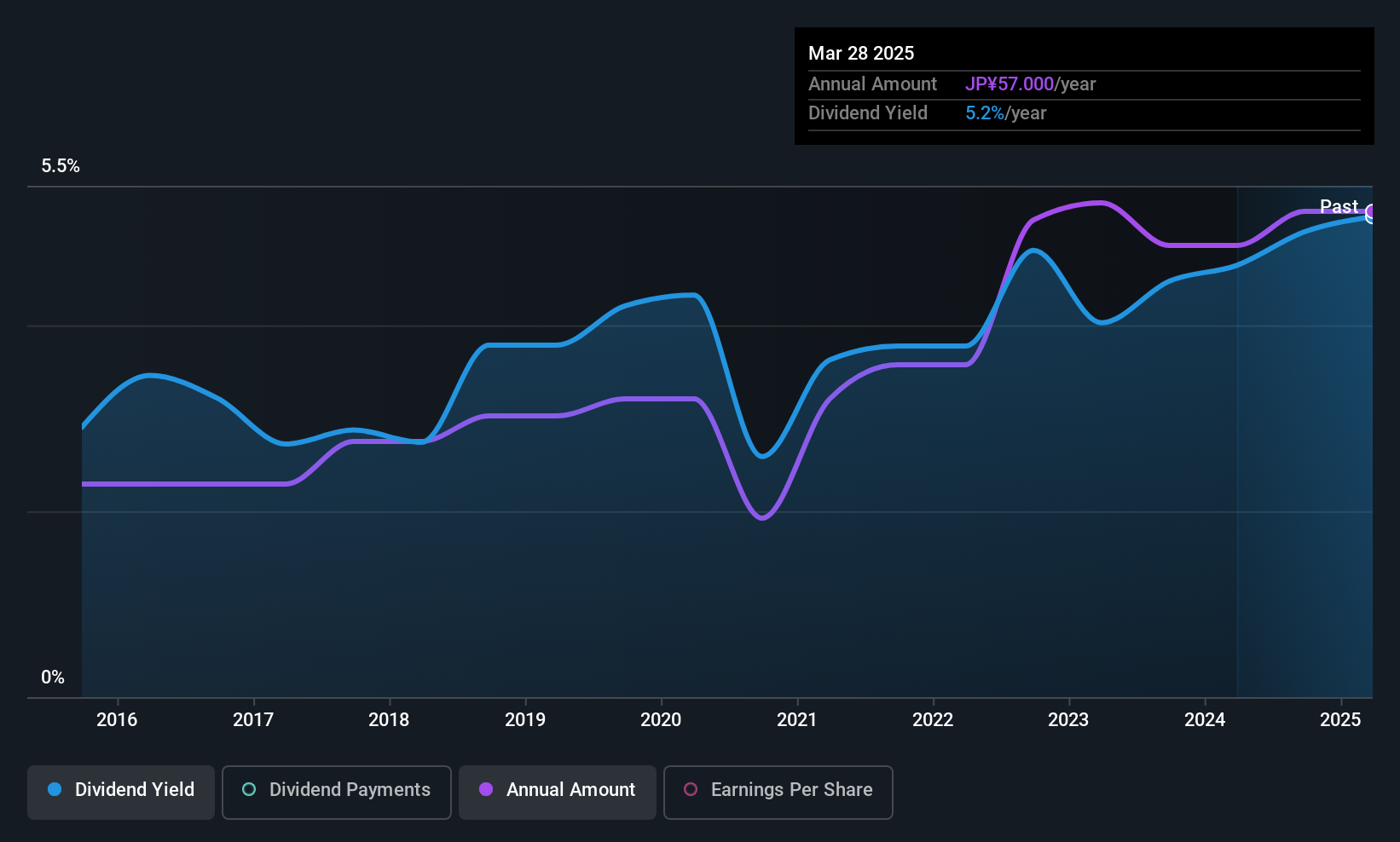1400x842 pixels.
Task: Enable the Dividend Payments series
Action: (x=337, y=792)
